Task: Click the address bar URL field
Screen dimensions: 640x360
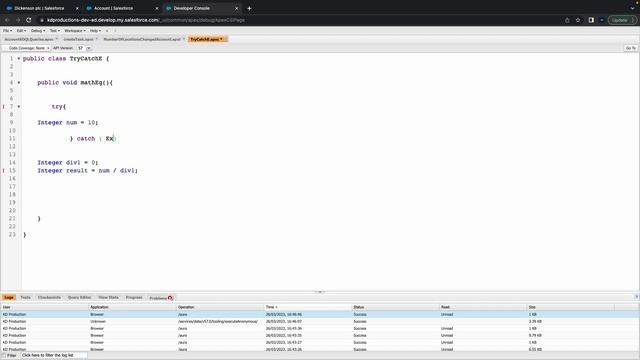Action: click(302, 20)
